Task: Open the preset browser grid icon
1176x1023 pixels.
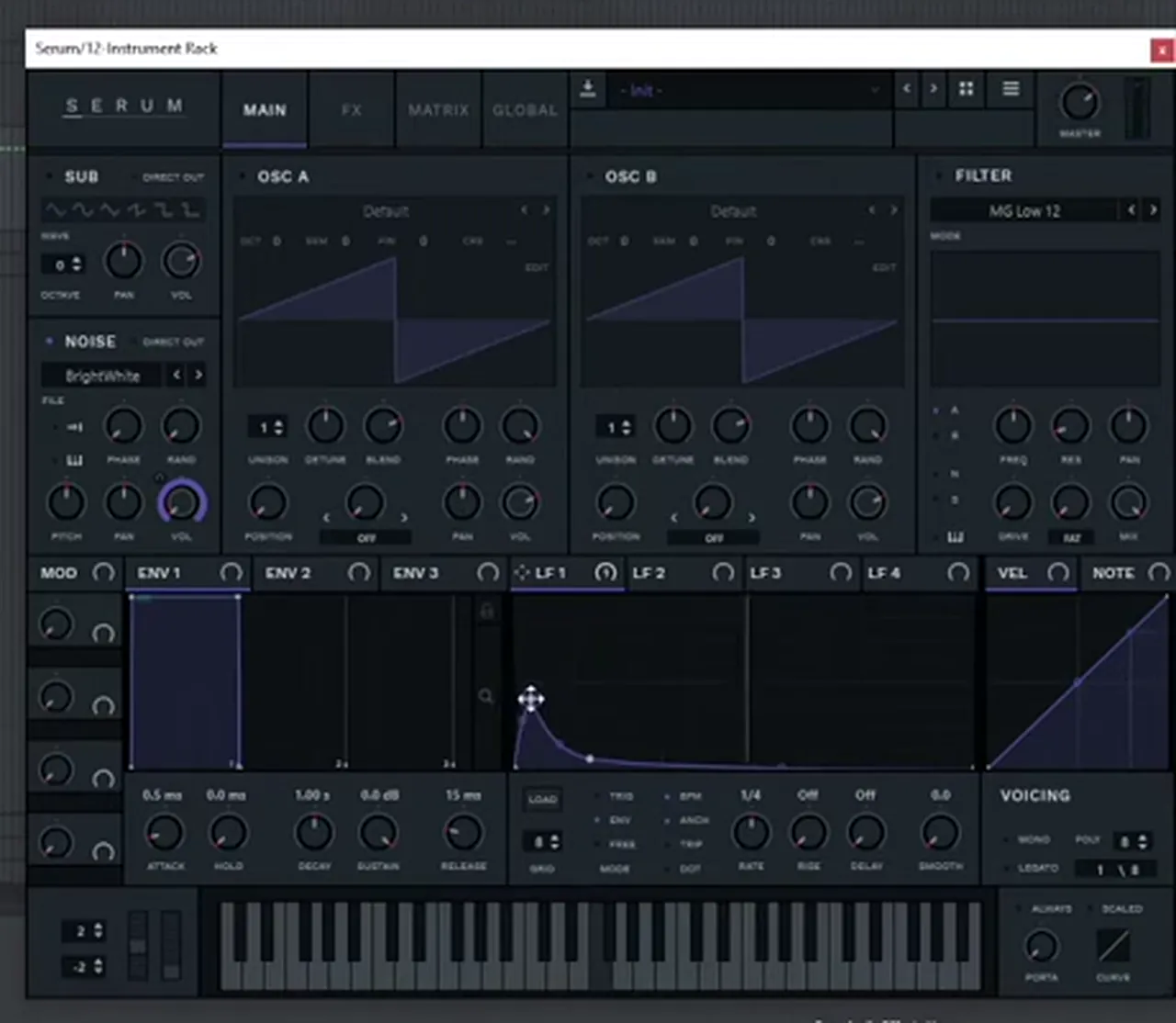Action: tap(966, 89)
